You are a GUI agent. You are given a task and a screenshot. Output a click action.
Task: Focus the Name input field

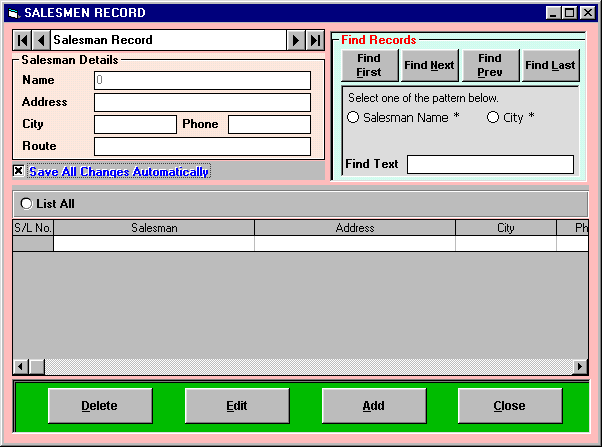pos(202,80)
